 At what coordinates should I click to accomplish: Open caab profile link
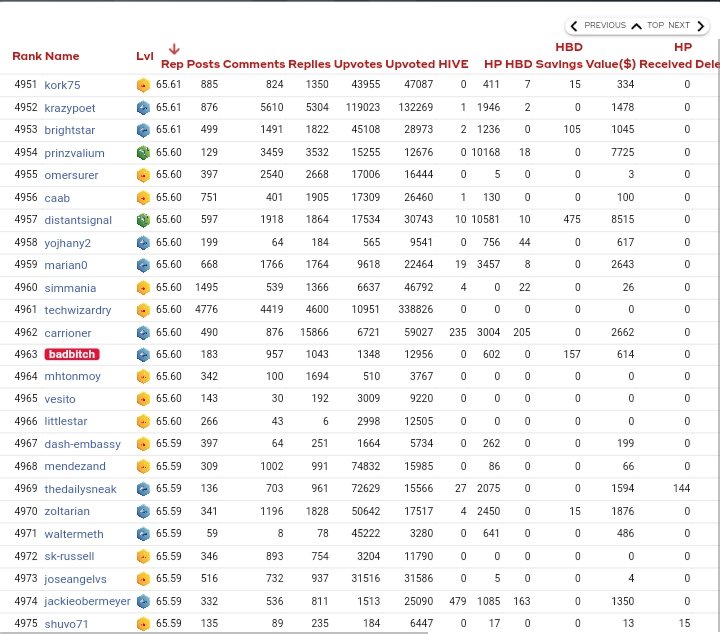[x=57, y=198]
